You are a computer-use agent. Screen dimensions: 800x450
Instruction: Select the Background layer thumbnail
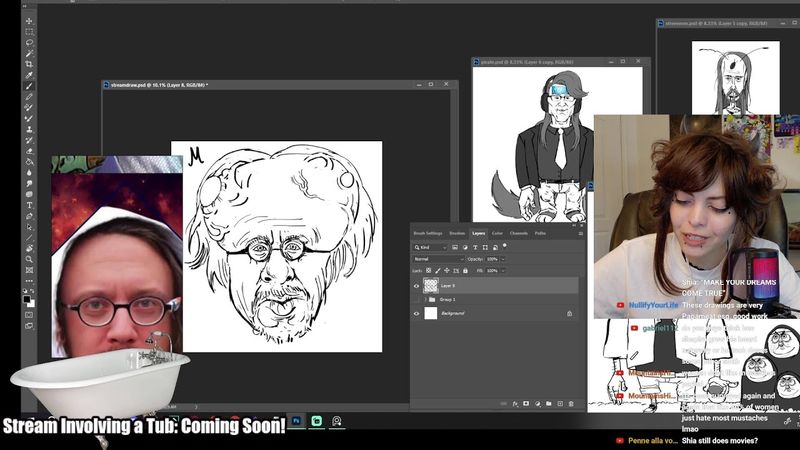tap(431, 313)
